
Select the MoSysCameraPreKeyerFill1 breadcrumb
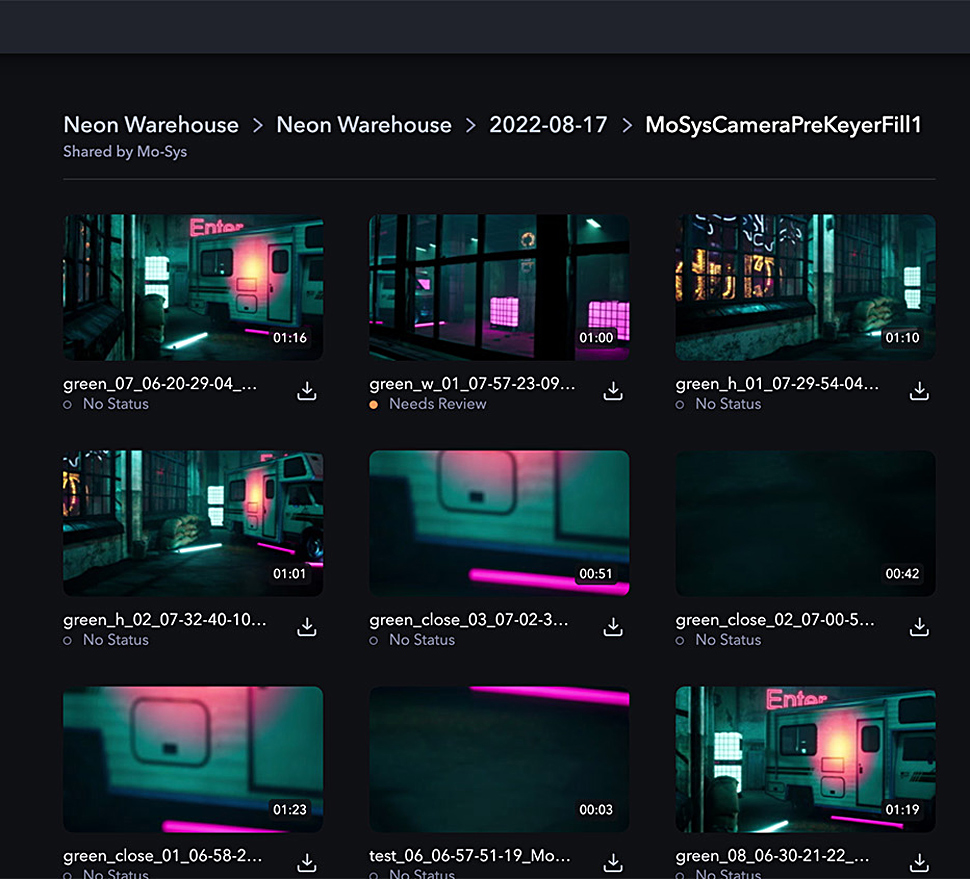click(783, 125)
